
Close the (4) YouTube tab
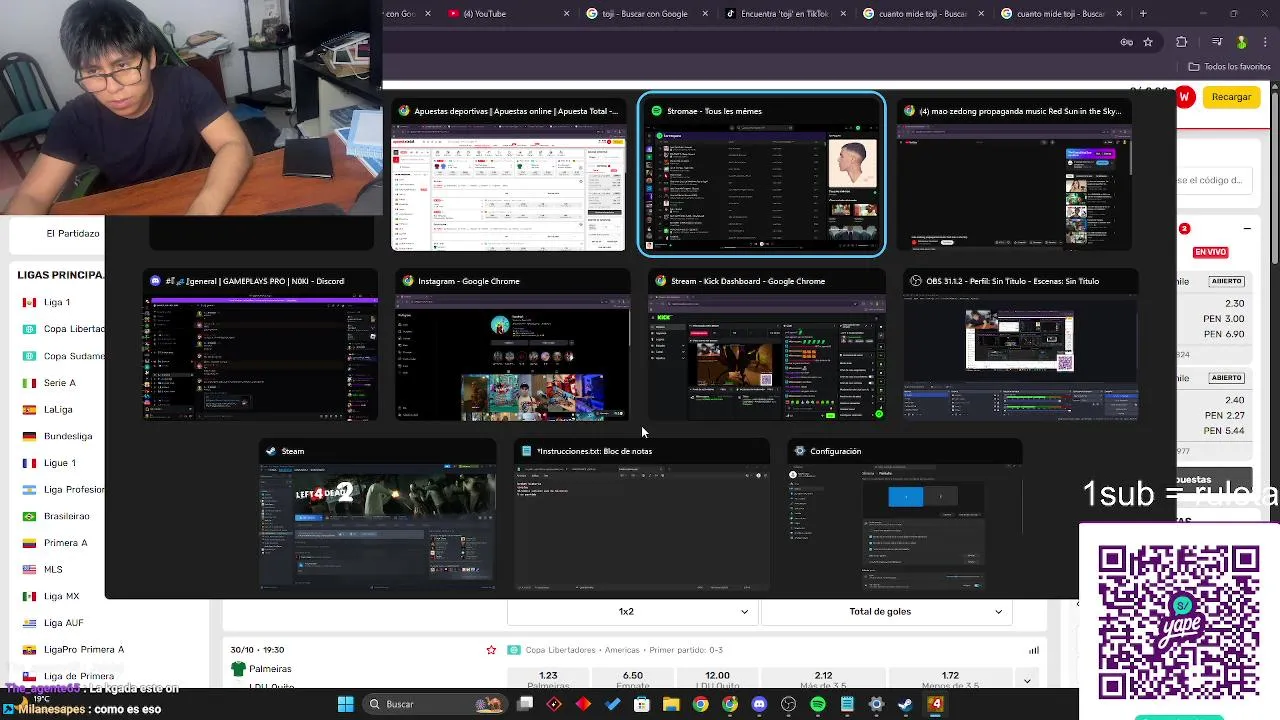567,14
